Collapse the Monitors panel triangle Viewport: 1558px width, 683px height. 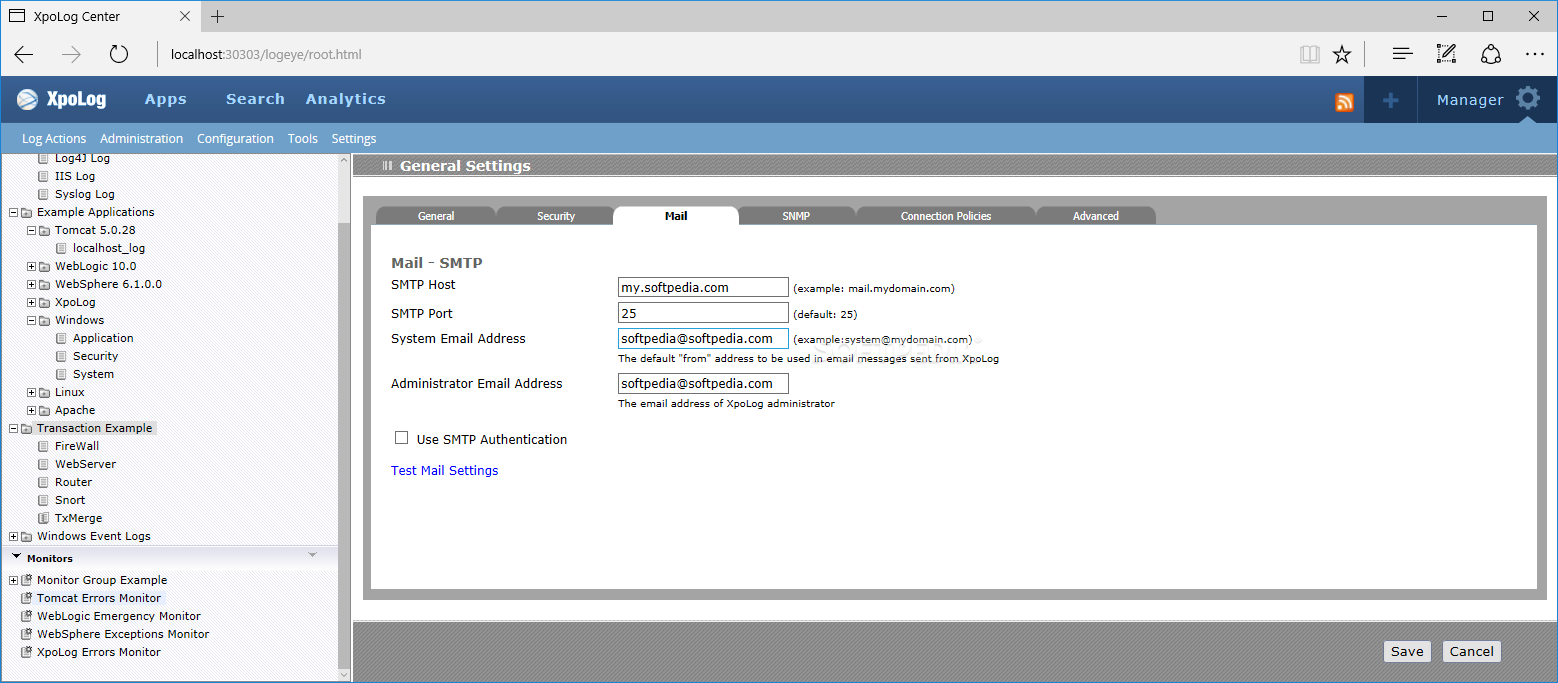tap(17, 557)
